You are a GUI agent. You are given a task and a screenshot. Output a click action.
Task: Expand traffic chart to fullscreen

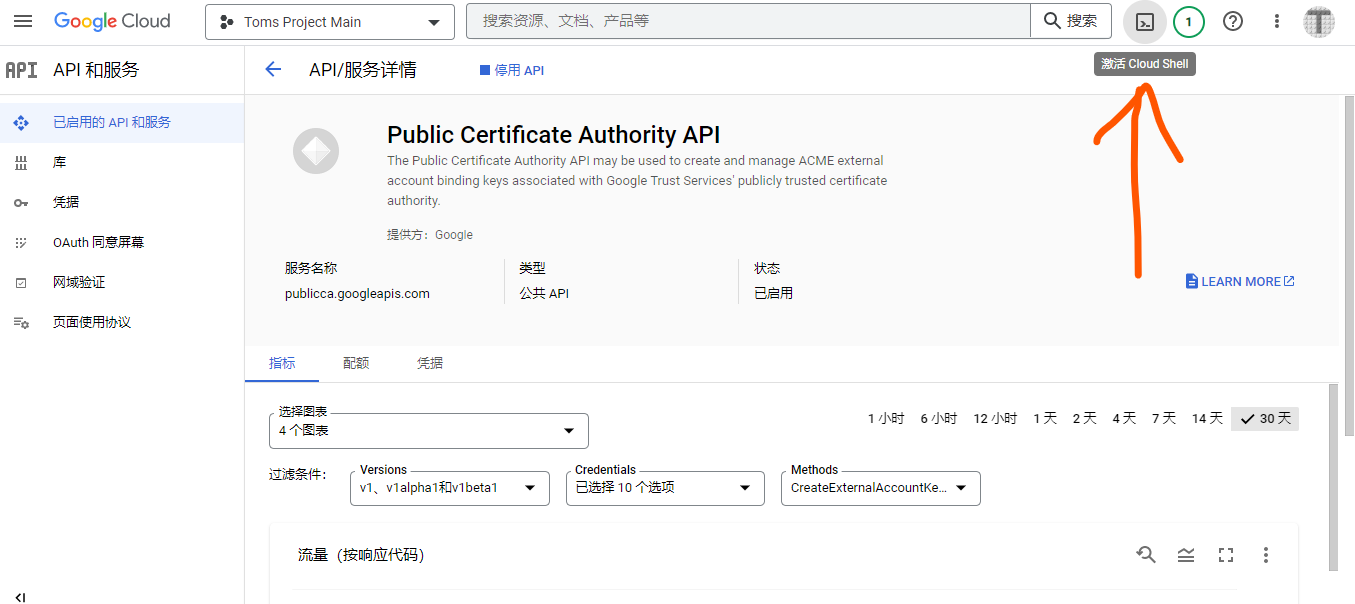pos(1226,555)
